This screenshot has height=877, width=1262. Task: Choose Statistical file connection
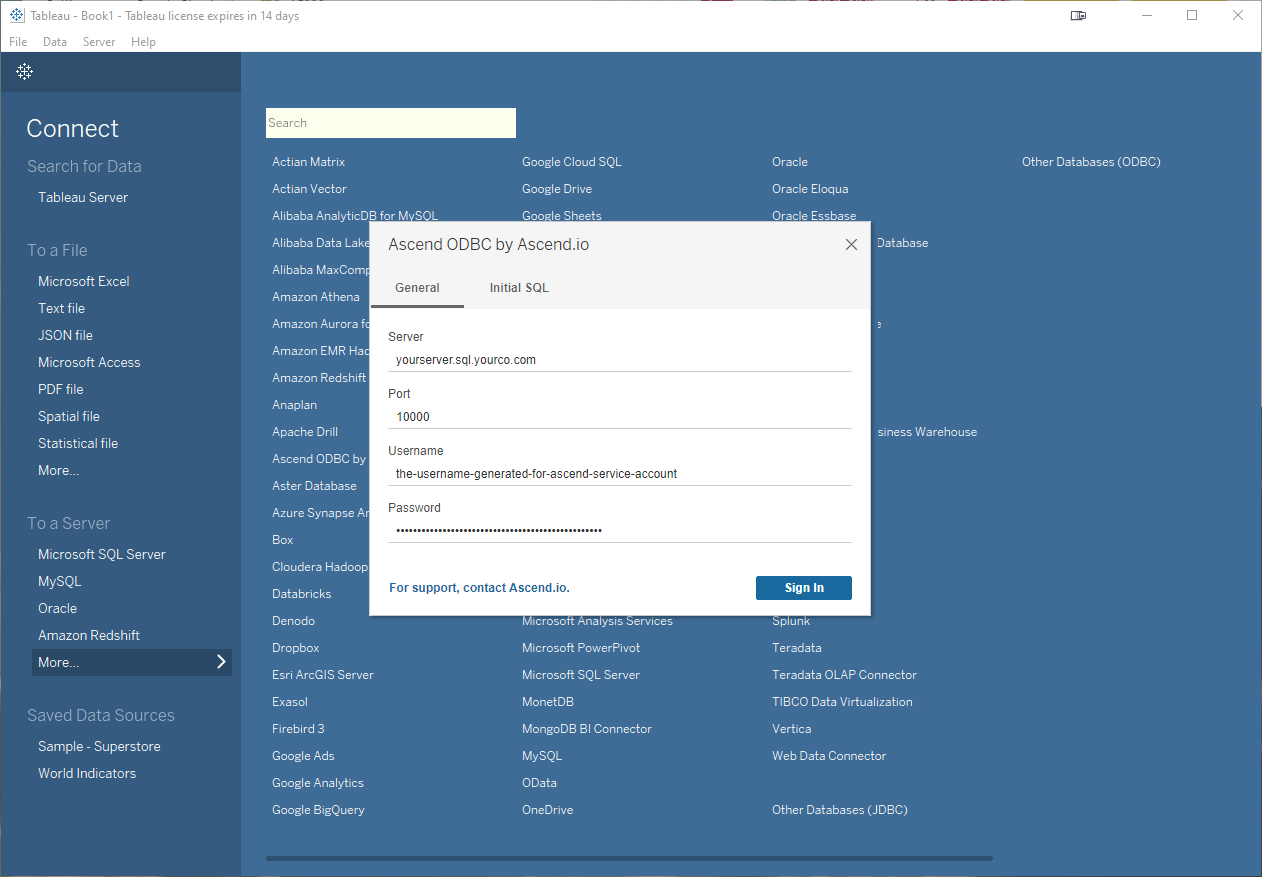pyautogui.click(x=78, y=444)
